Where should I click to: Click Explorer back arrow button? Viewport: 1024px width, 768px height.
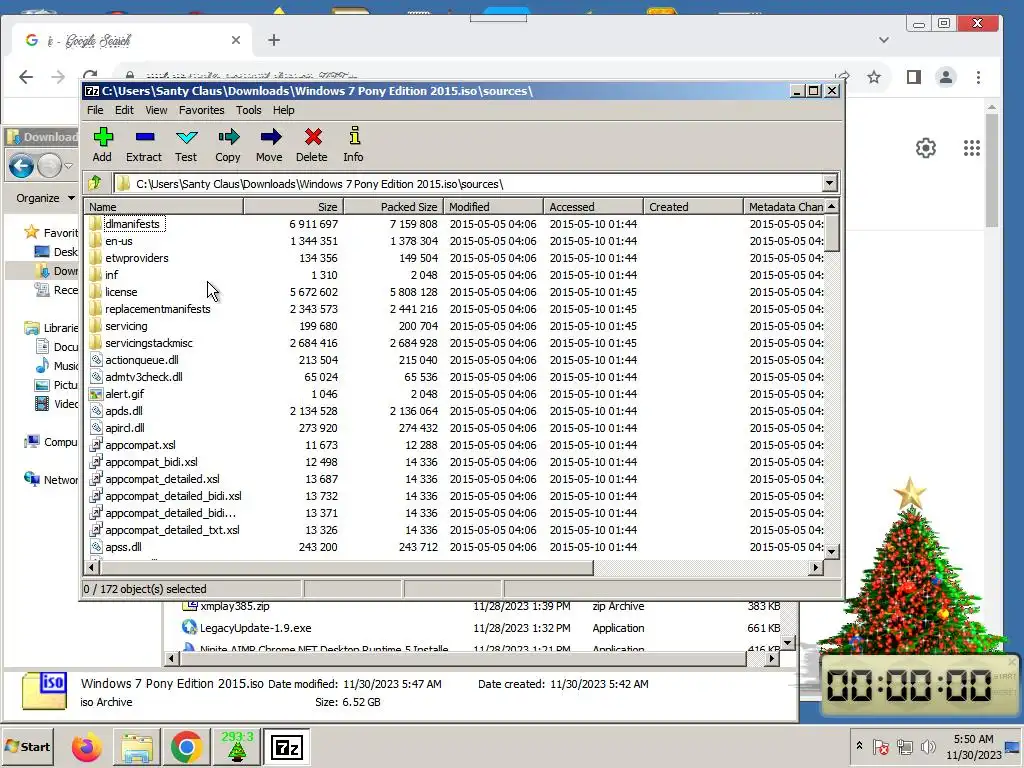[21, 166]
